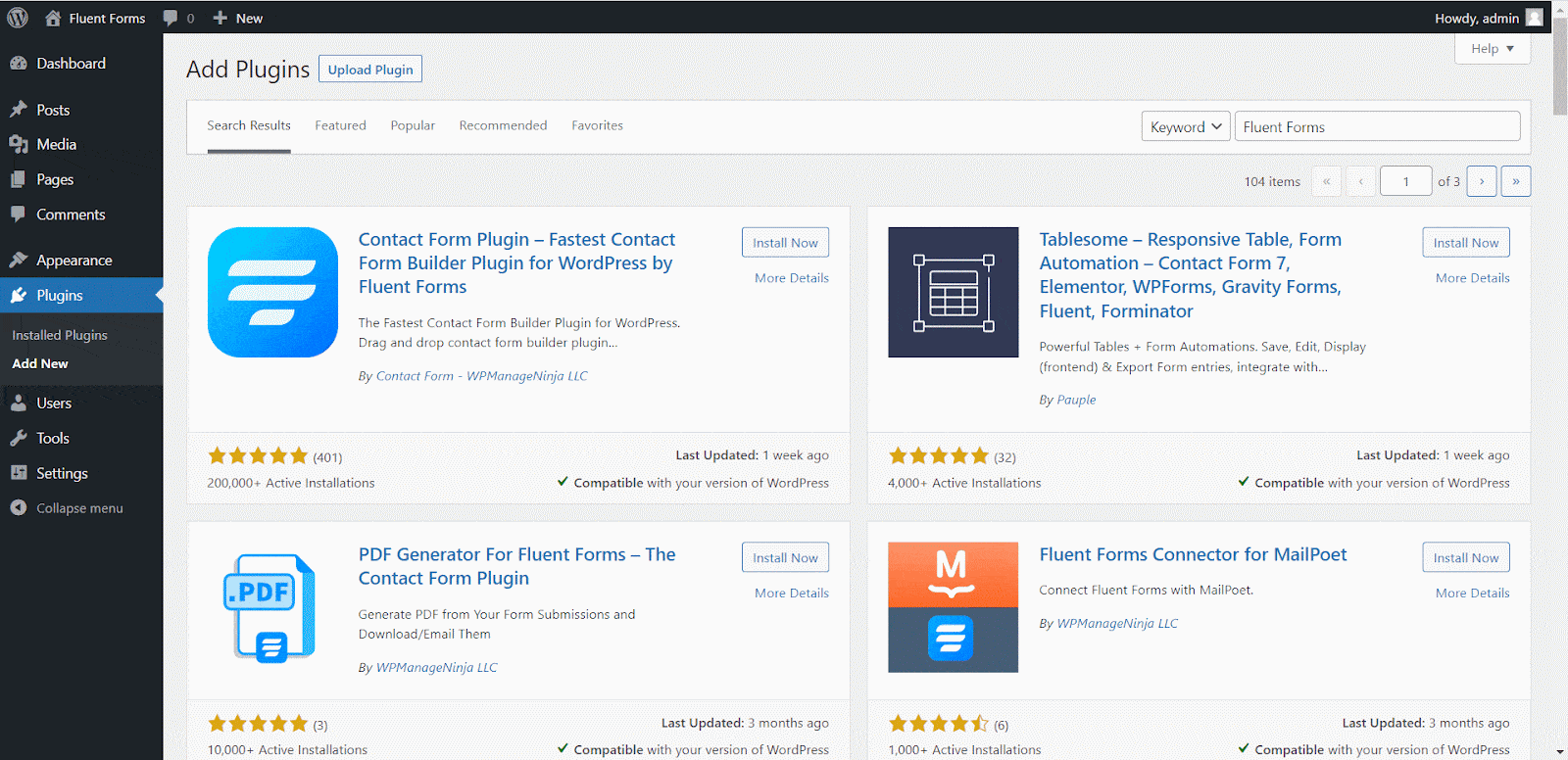Click the Plugins plug icon
This screenshot has height=760, width=1568.
pyautogui.click(x=19, y=296)
